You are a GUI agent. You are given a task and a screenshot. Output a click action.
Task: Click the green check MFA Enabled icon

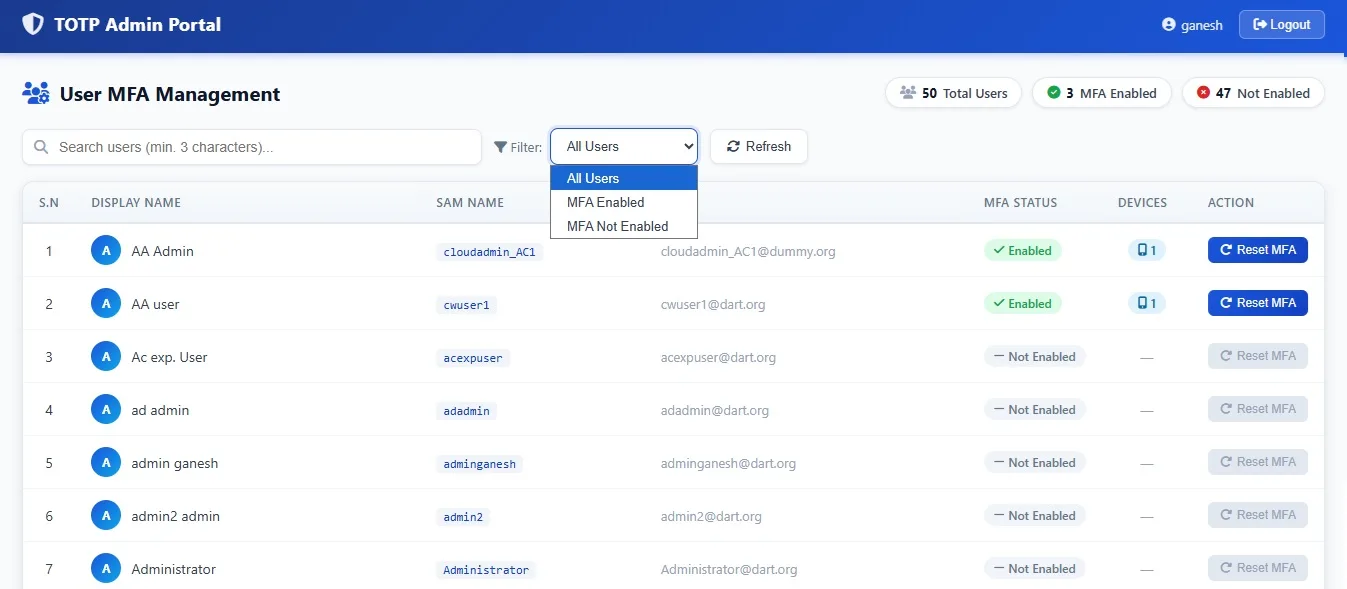(x=1053, y=93)
